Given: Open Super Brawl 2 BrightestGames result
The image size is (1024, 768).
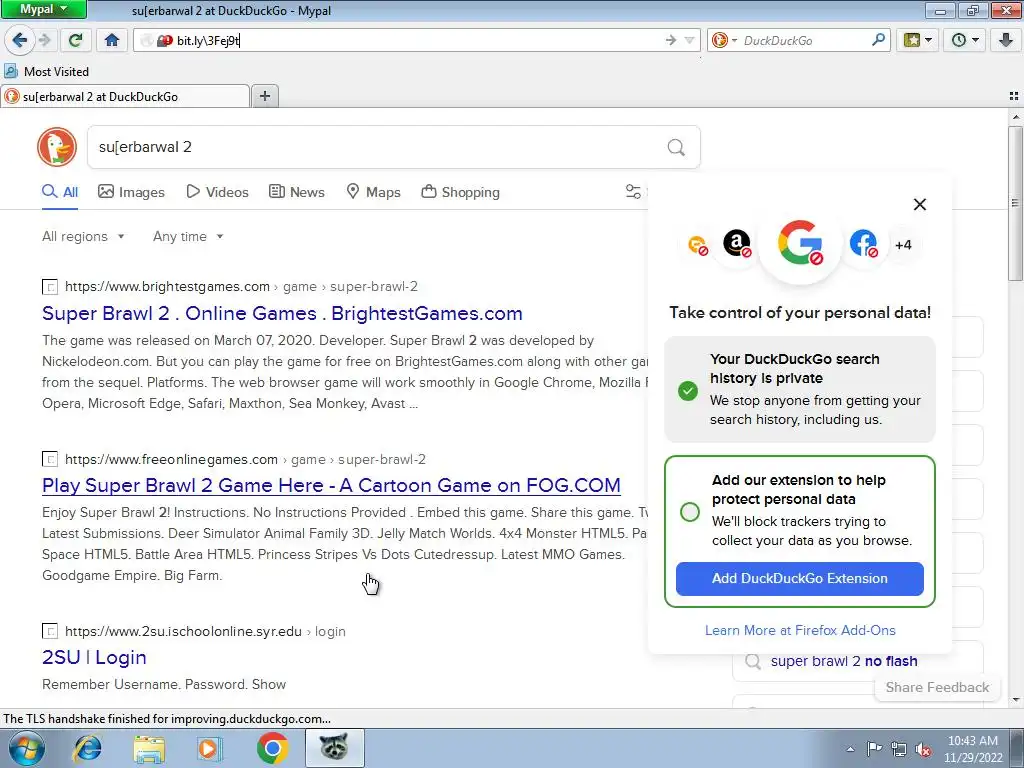Looking at the screenshot, I should [x=282, y=313].
